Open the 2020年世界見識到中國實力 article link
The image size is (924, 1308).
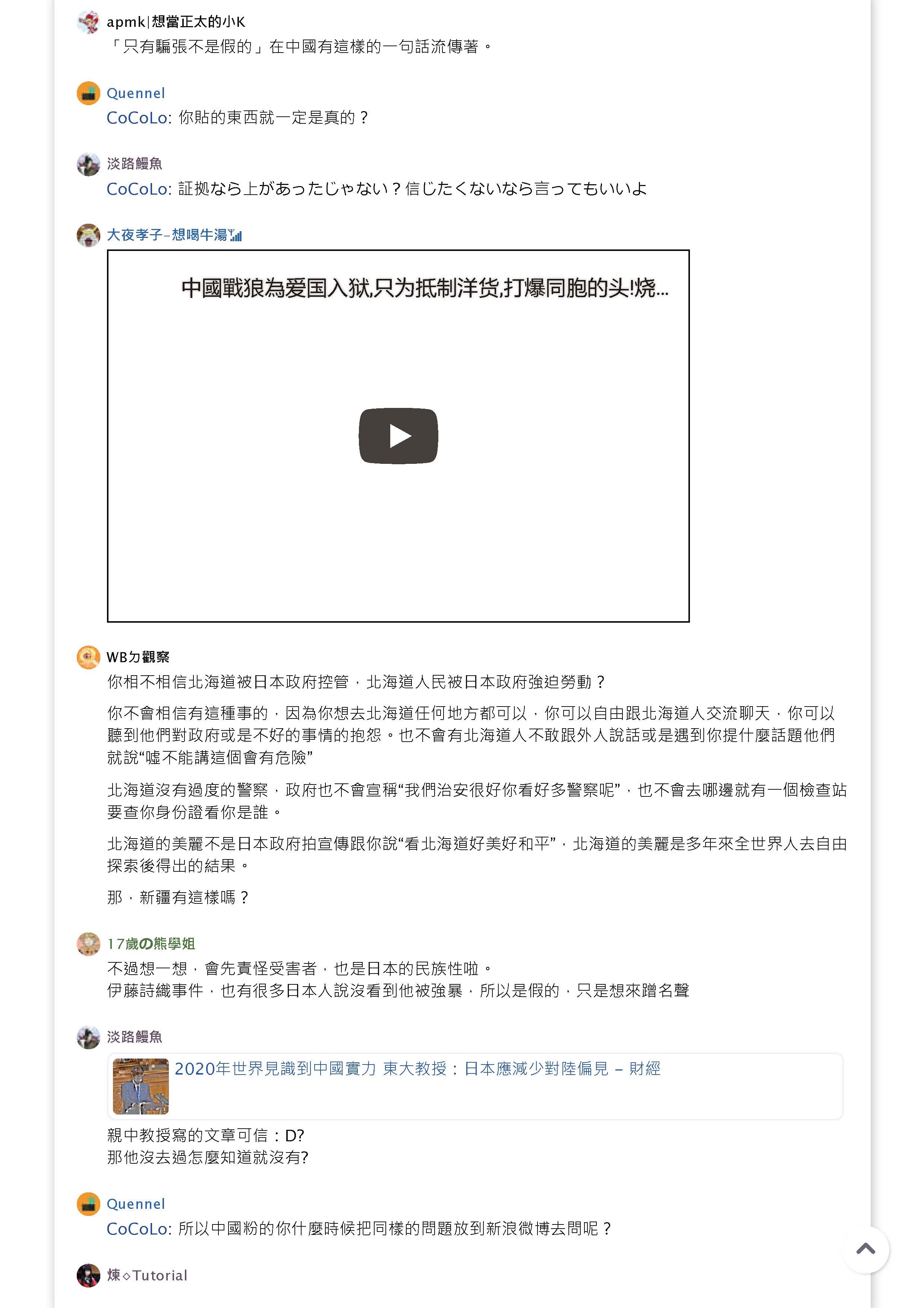417,1069
